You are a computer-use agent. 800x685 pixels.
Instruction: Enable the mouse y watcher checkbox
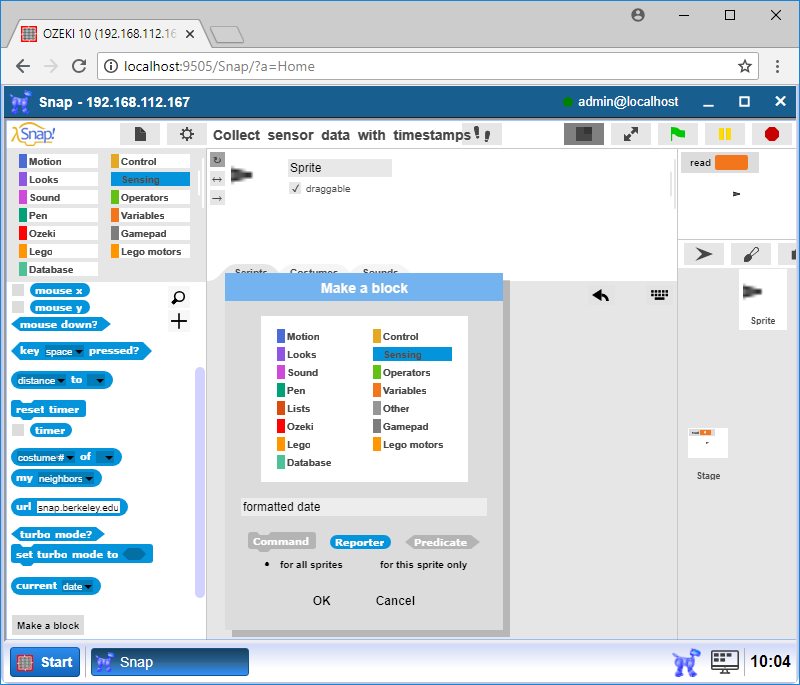click(x=18, y=307)
